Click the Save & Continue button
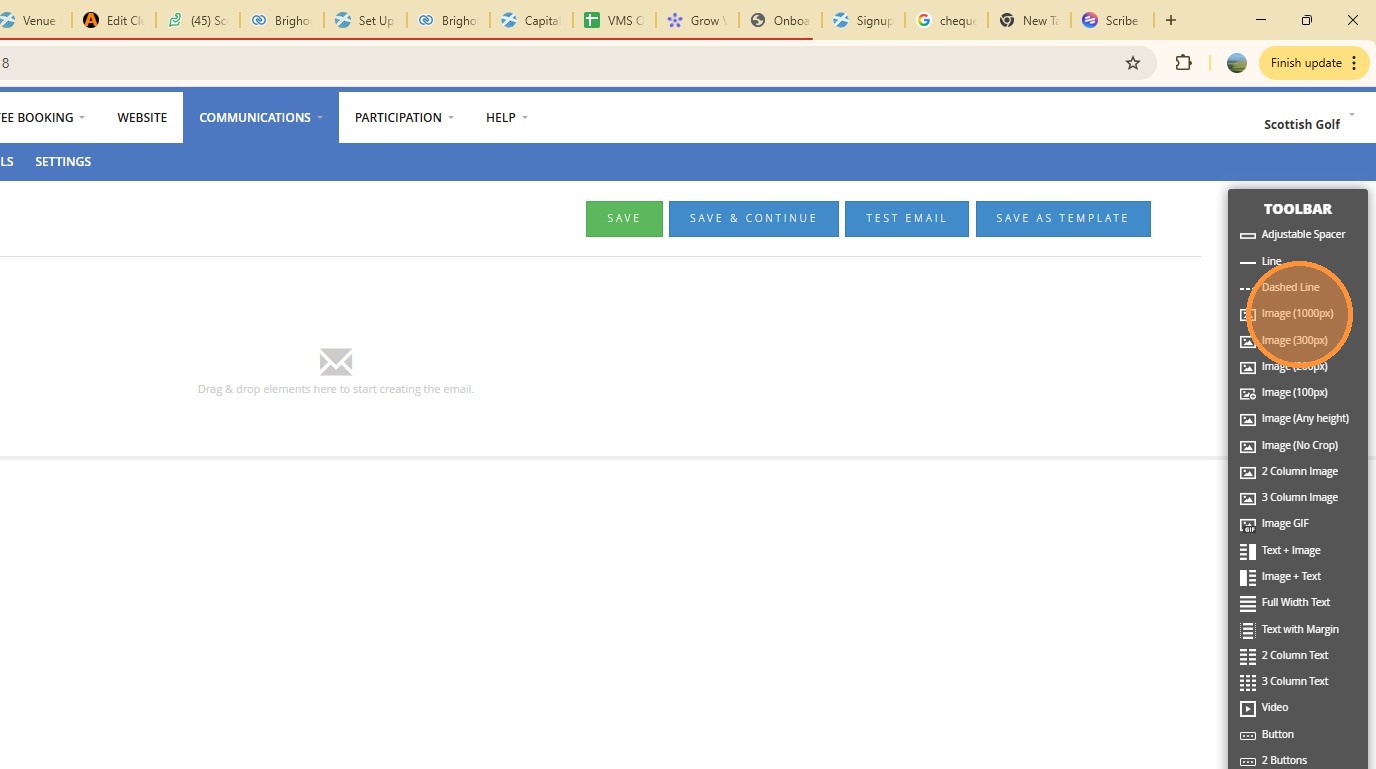 point(753,219)
